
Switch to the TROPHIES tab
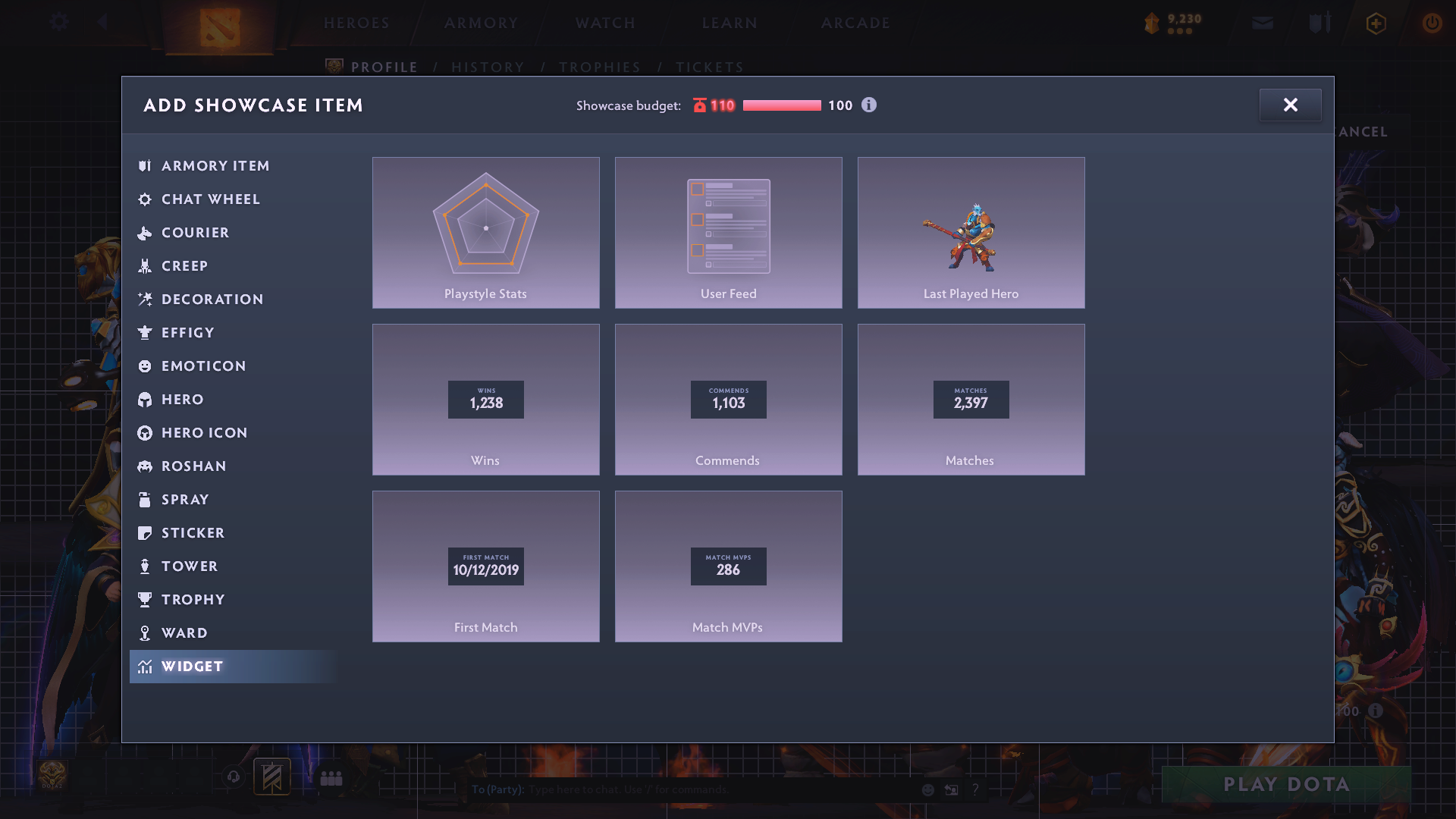[x=599, y=67]
